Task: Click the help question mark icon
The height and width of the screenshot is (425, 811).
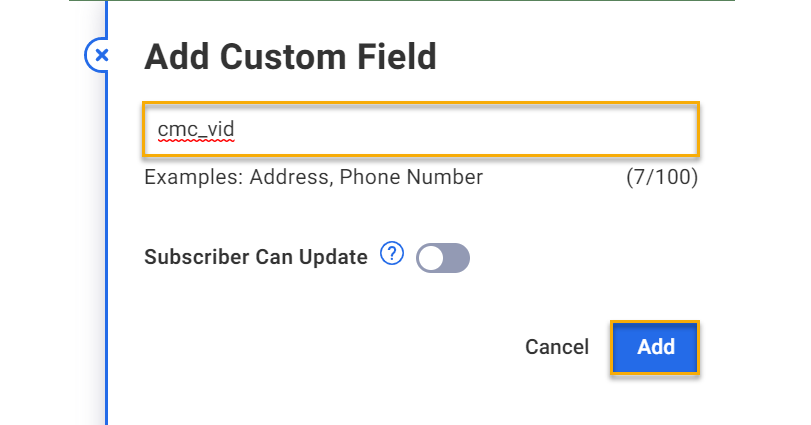Action: [x=392, y=256]
